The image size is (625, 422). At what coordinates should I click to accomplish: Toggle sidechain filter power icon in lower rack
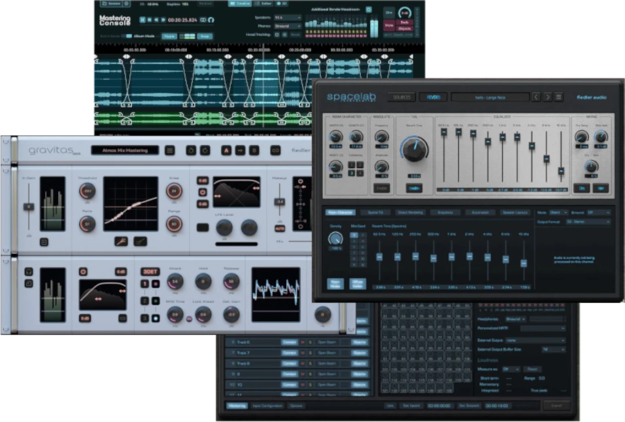pos(83,272)
